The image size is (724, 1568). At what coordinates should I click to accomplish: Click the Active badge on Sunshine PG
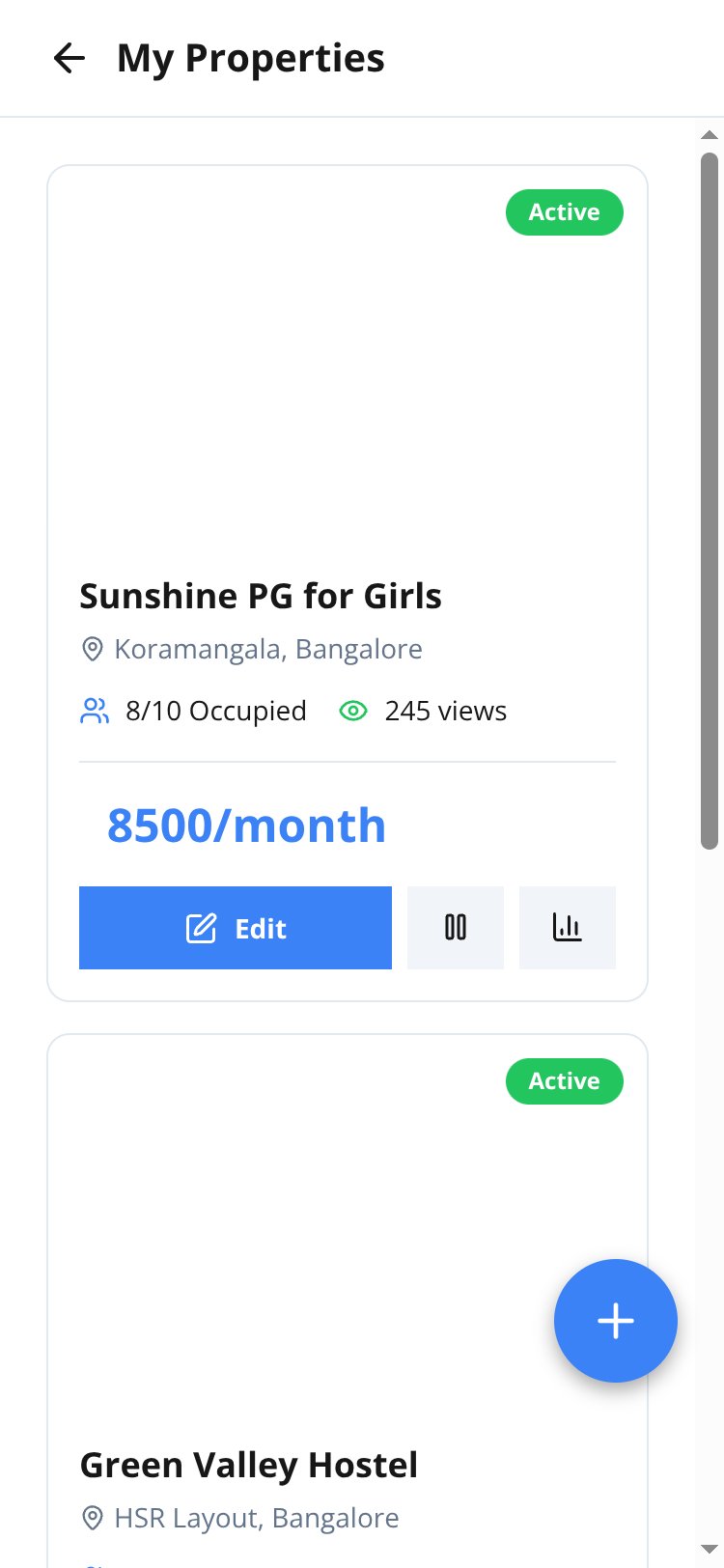click(x=565, y=212)
